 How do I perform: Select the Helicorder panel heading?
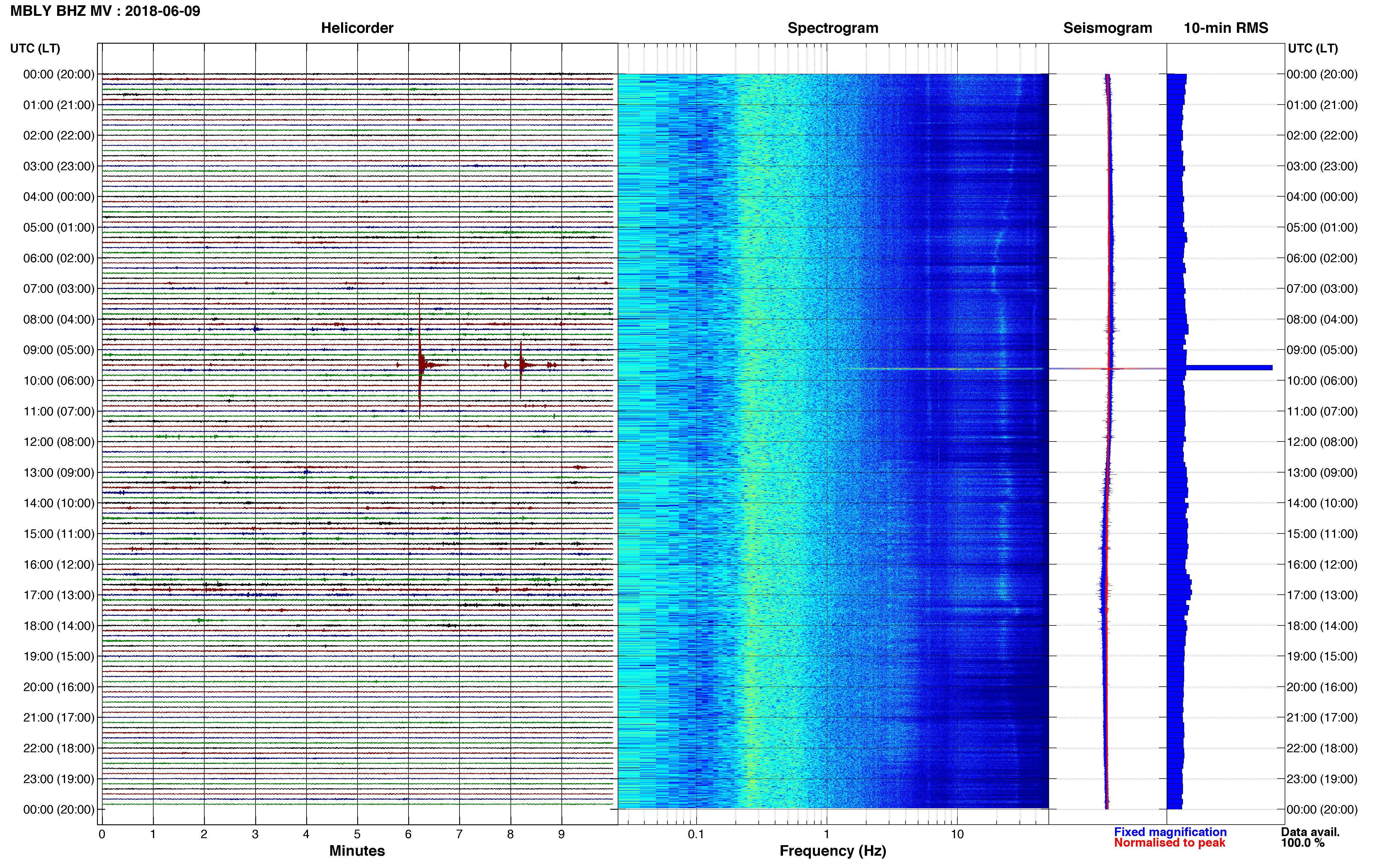click(357, 28)
